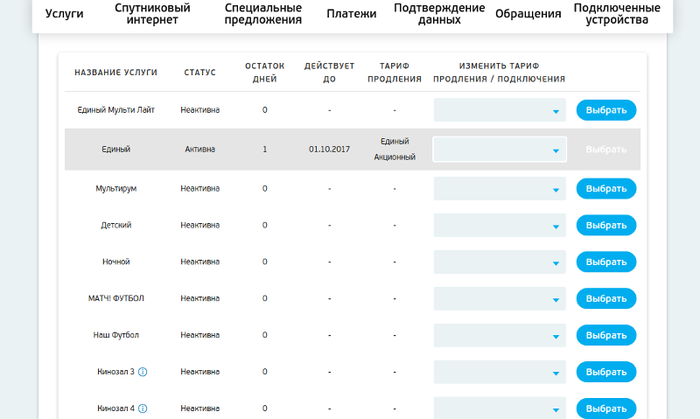Open Специальные предложения section
Image resolution: width=700 pixels, height=419 pixels.
263,14
